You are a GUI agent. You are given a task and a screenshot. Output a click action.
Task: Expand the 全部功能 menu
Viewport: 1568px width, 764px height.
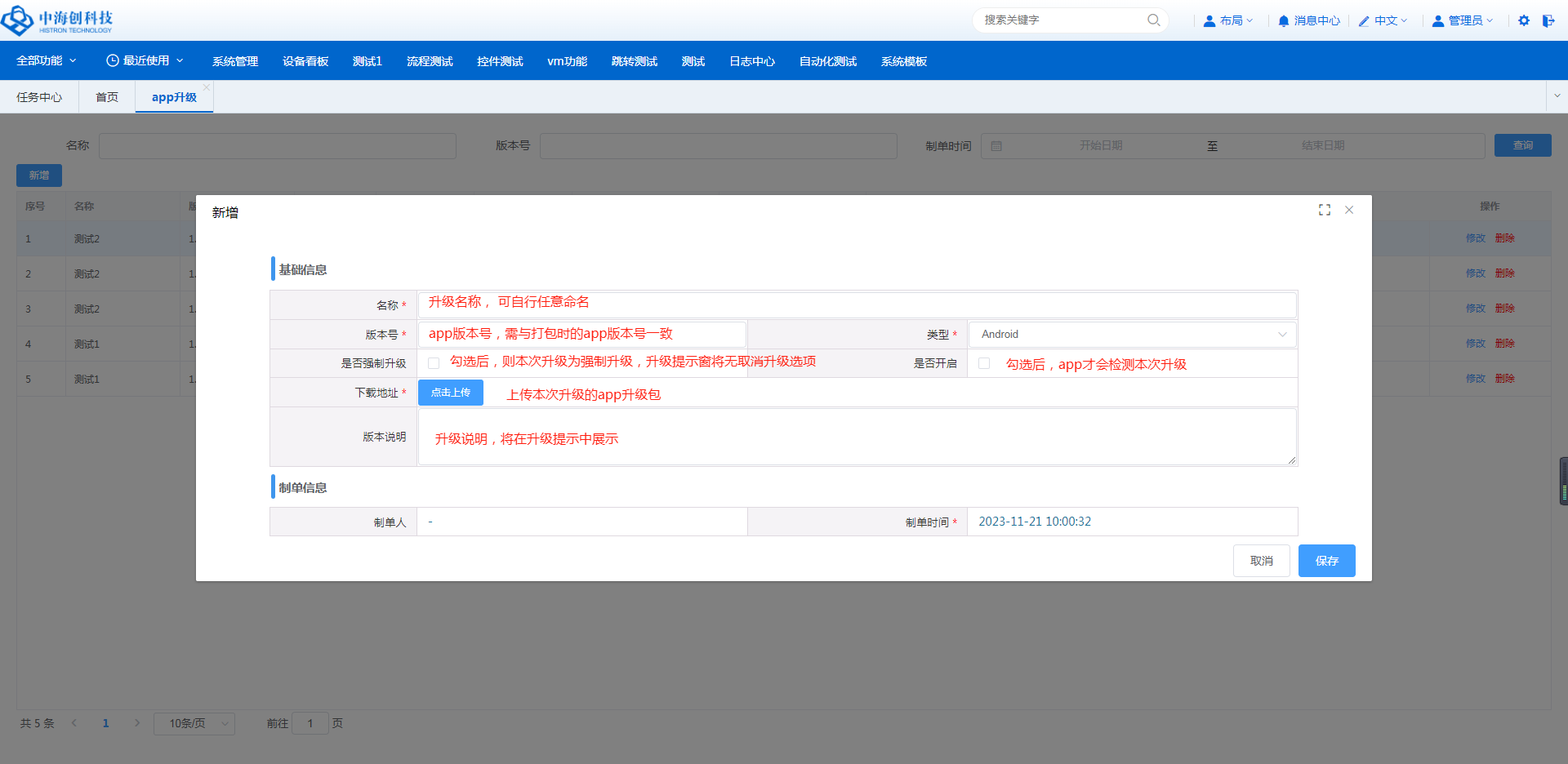[x=47, y=61]
